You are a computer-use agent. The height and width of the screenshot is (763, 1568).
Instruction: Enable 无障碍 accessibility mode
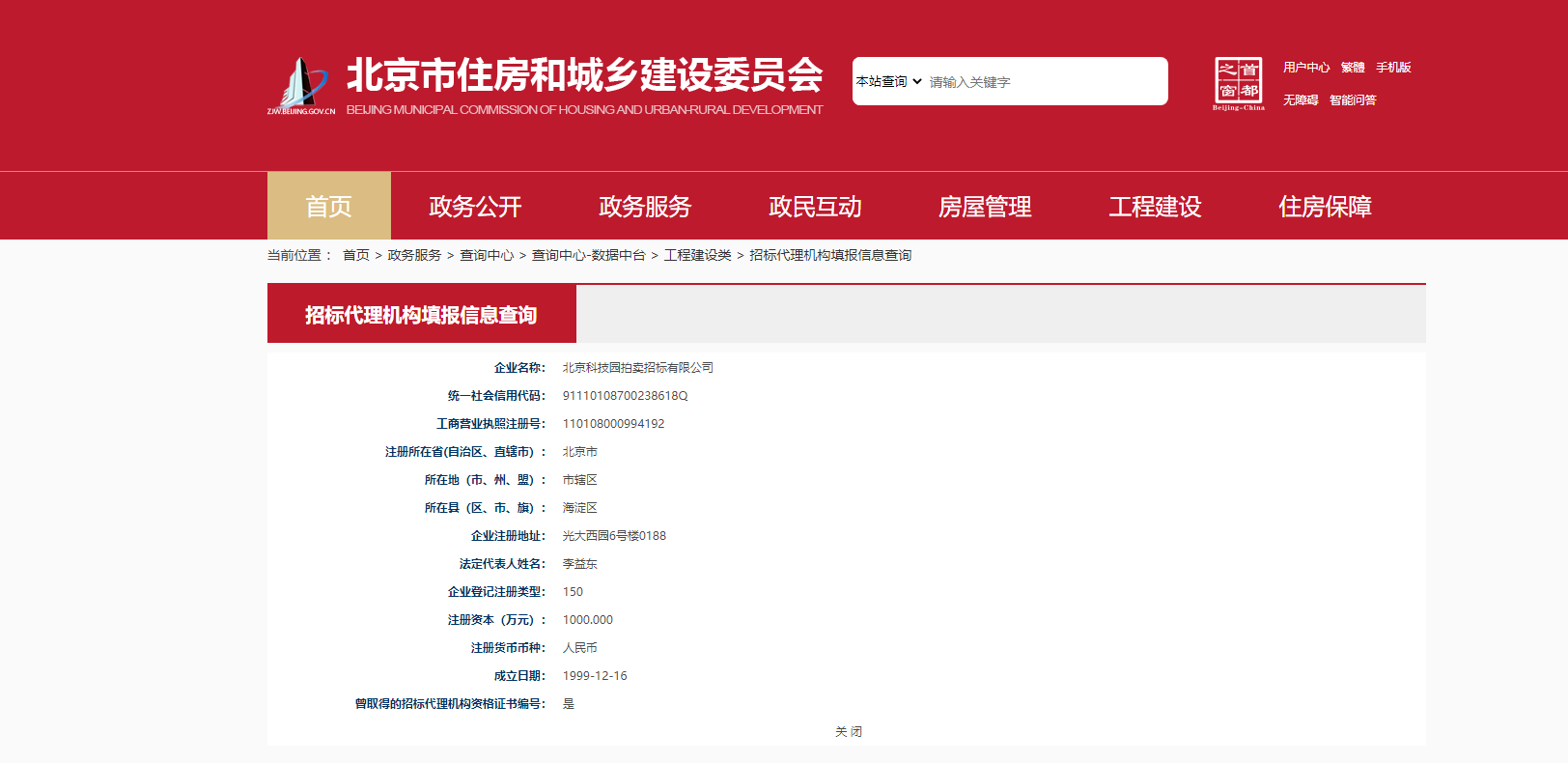tap(1300, 100)
